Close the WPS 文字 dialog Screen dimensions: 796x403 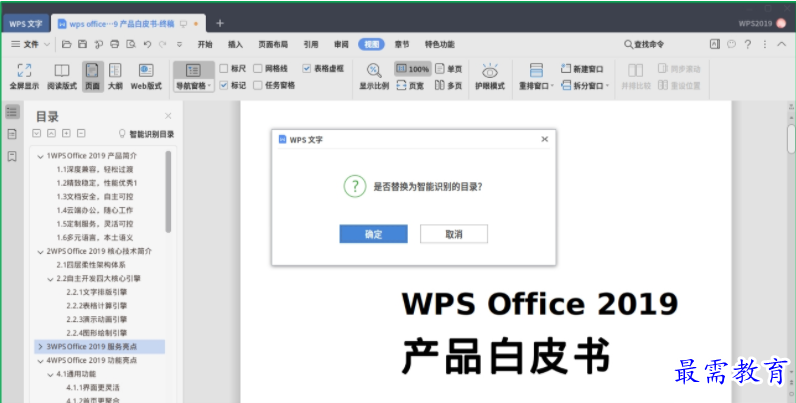pyautogui.click(x=544, y=139)
